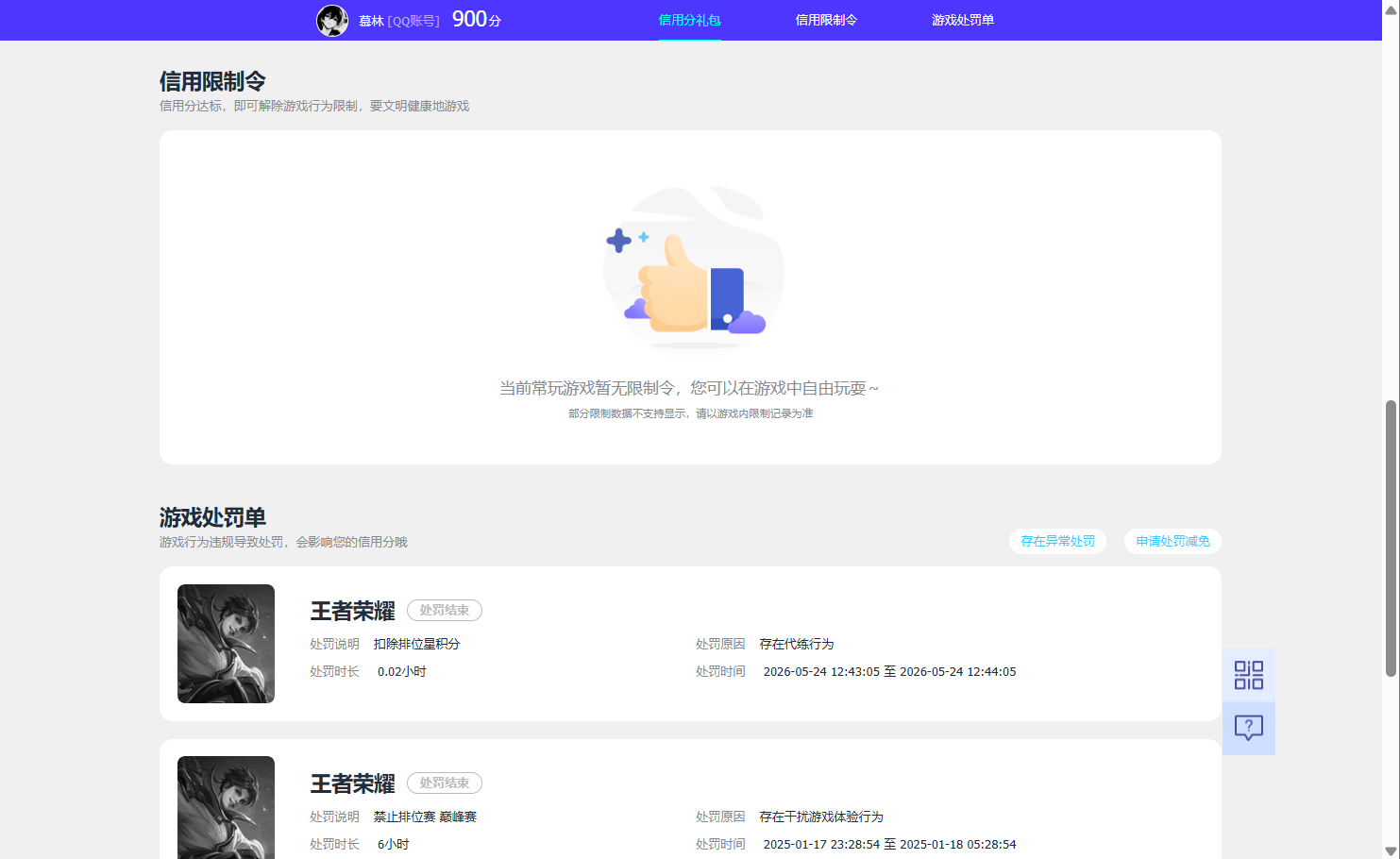Screen dimensions: 1400x859
Task: Click the vertical scrollbar thumb
Action: coord(1391,538)
